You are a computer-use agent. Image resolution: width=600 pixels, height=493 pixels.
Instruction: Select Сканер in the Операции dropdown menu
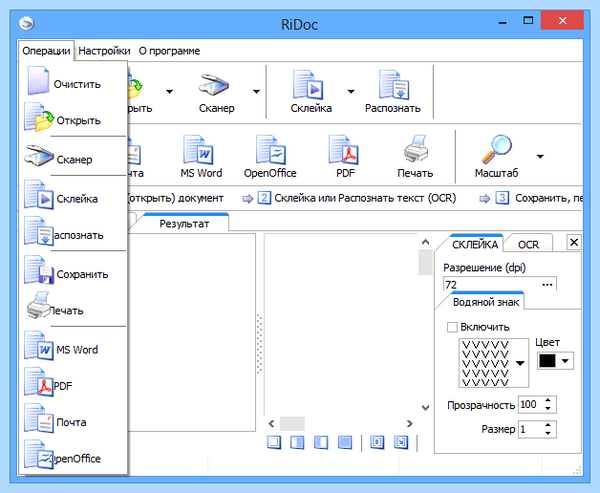pos(73,156)
